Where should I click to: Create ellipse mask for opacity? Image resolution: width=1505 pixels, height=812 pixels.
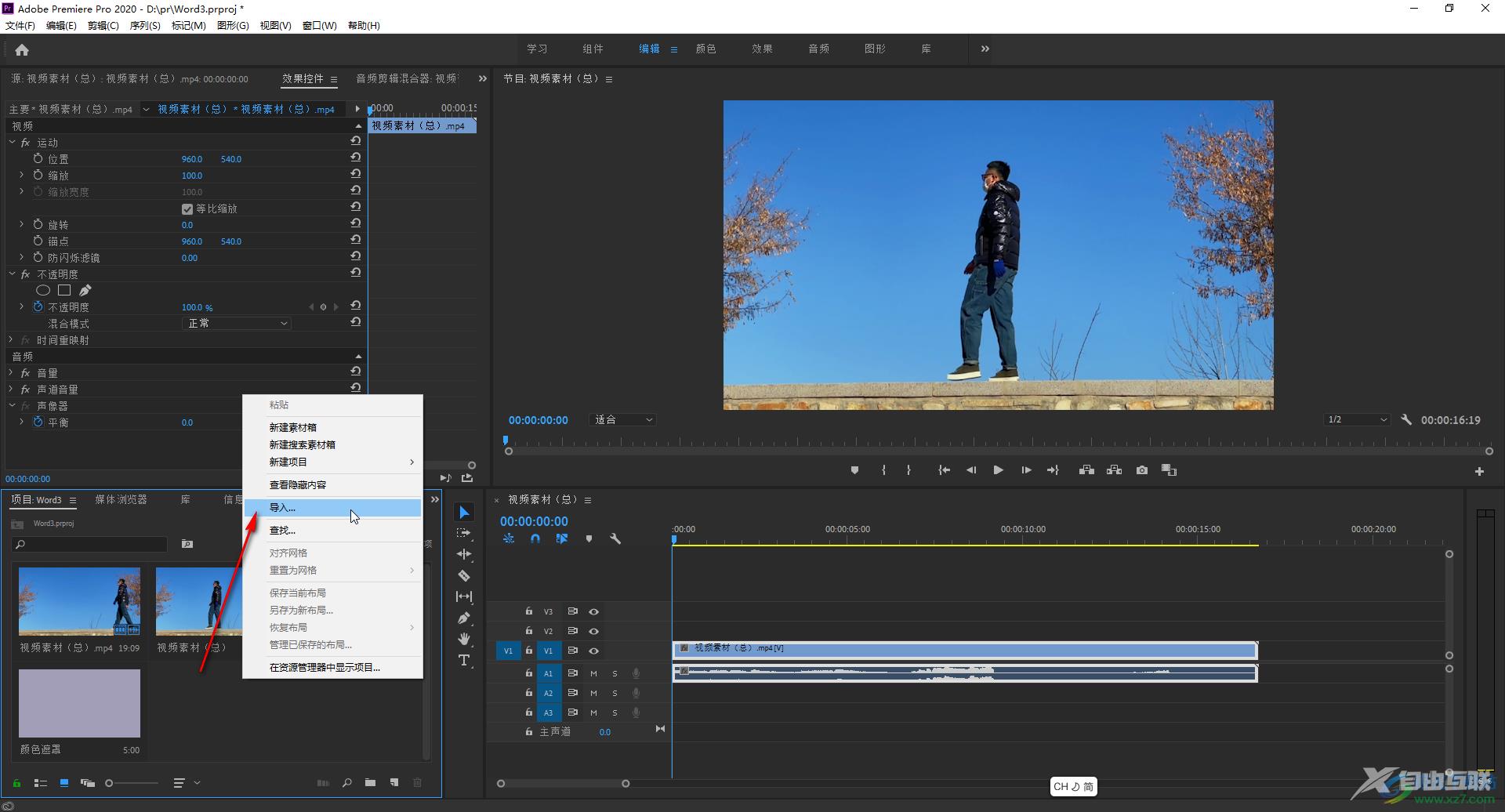coord(43,291)
